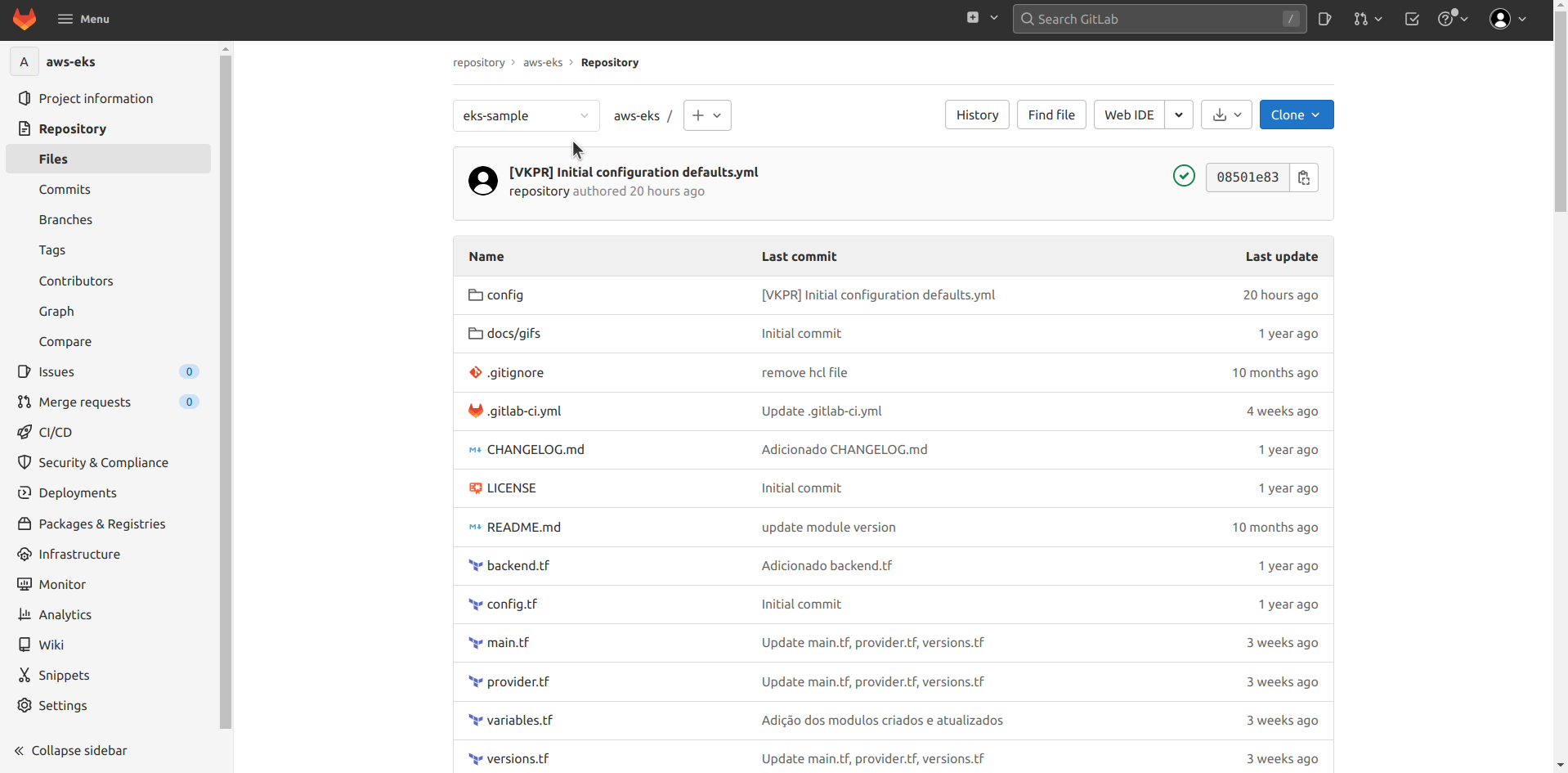1568x773 pixels.
Task: Click the Security & Compliance shield icon
Action: [x=25, y=462]
